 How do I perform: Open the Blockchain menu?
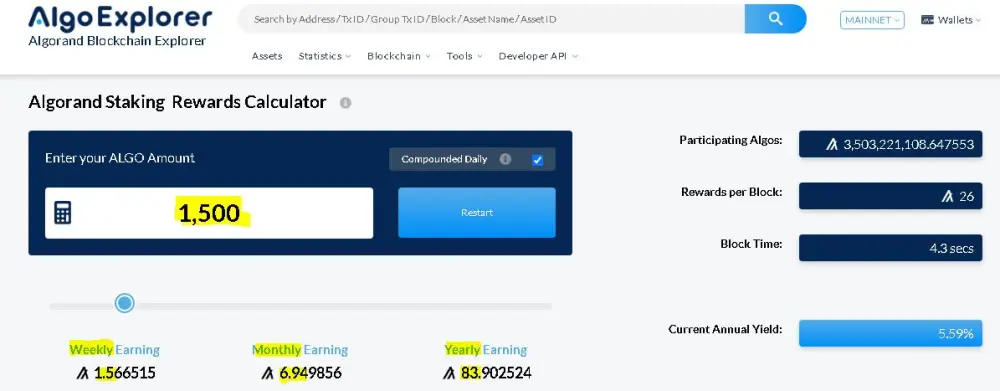coord(399,56)
